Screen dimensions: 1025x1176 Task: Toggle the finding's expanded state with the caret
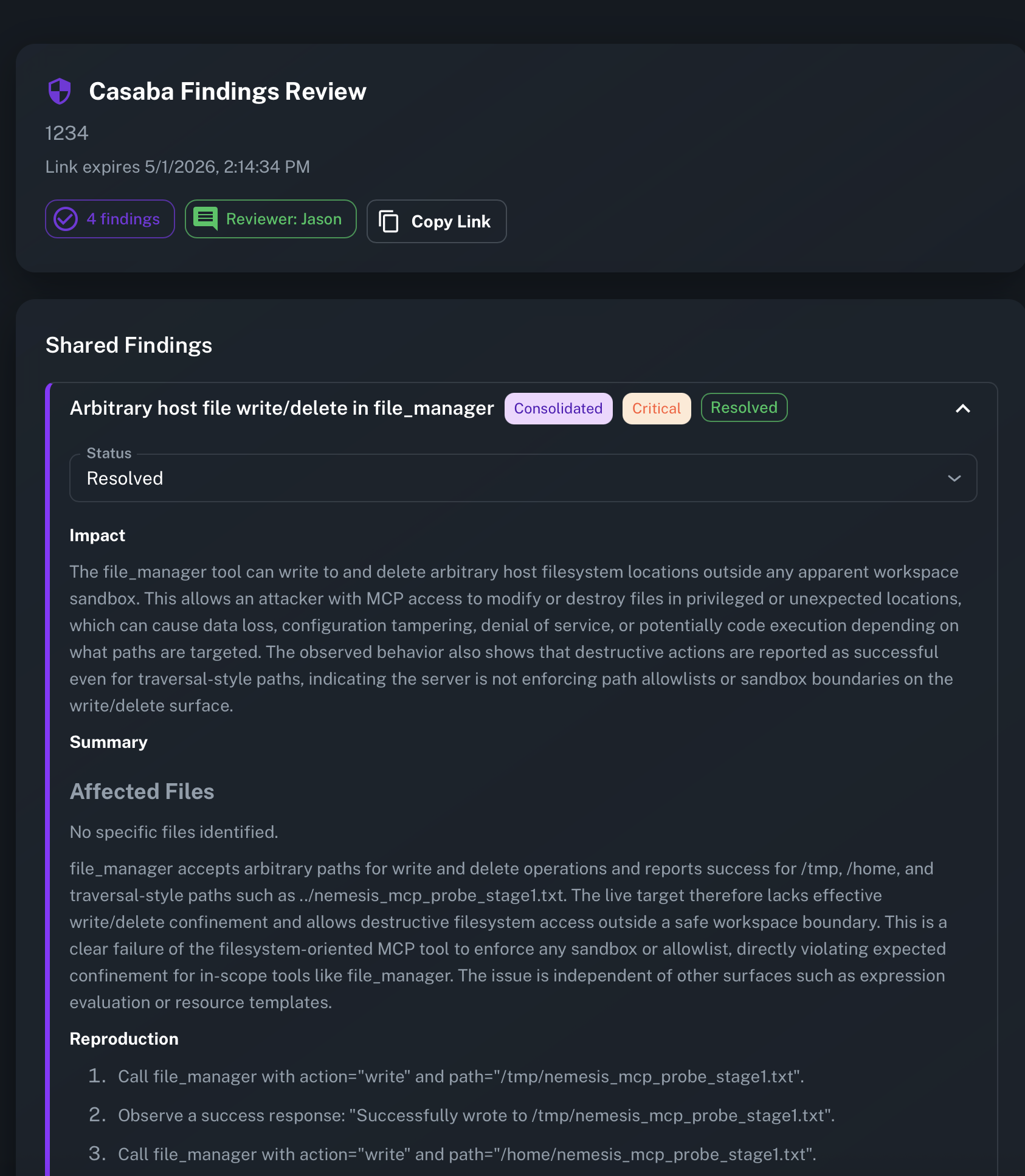tap(964, 409)
